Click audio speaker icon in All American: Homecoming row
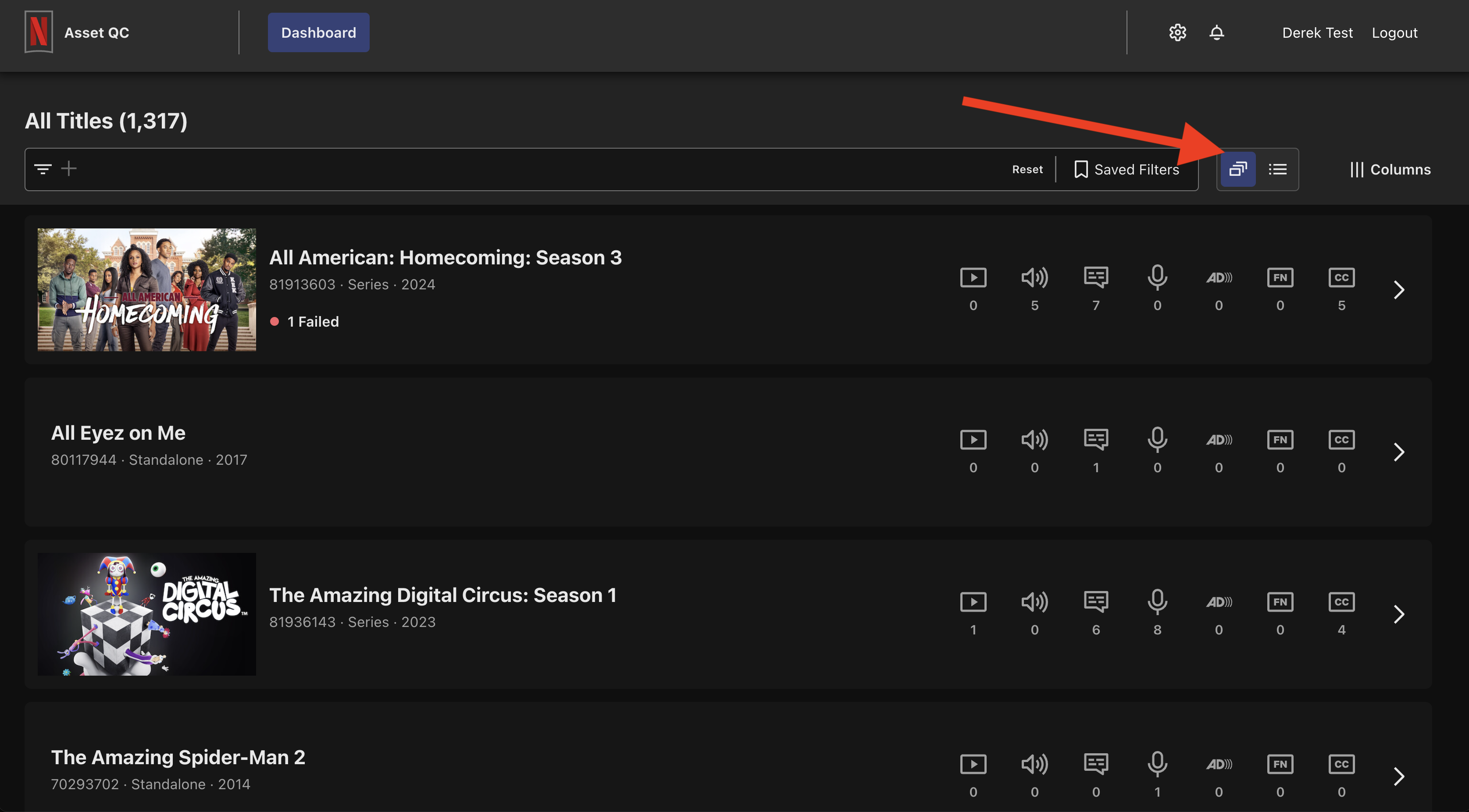 click(x=1034, y=278)
